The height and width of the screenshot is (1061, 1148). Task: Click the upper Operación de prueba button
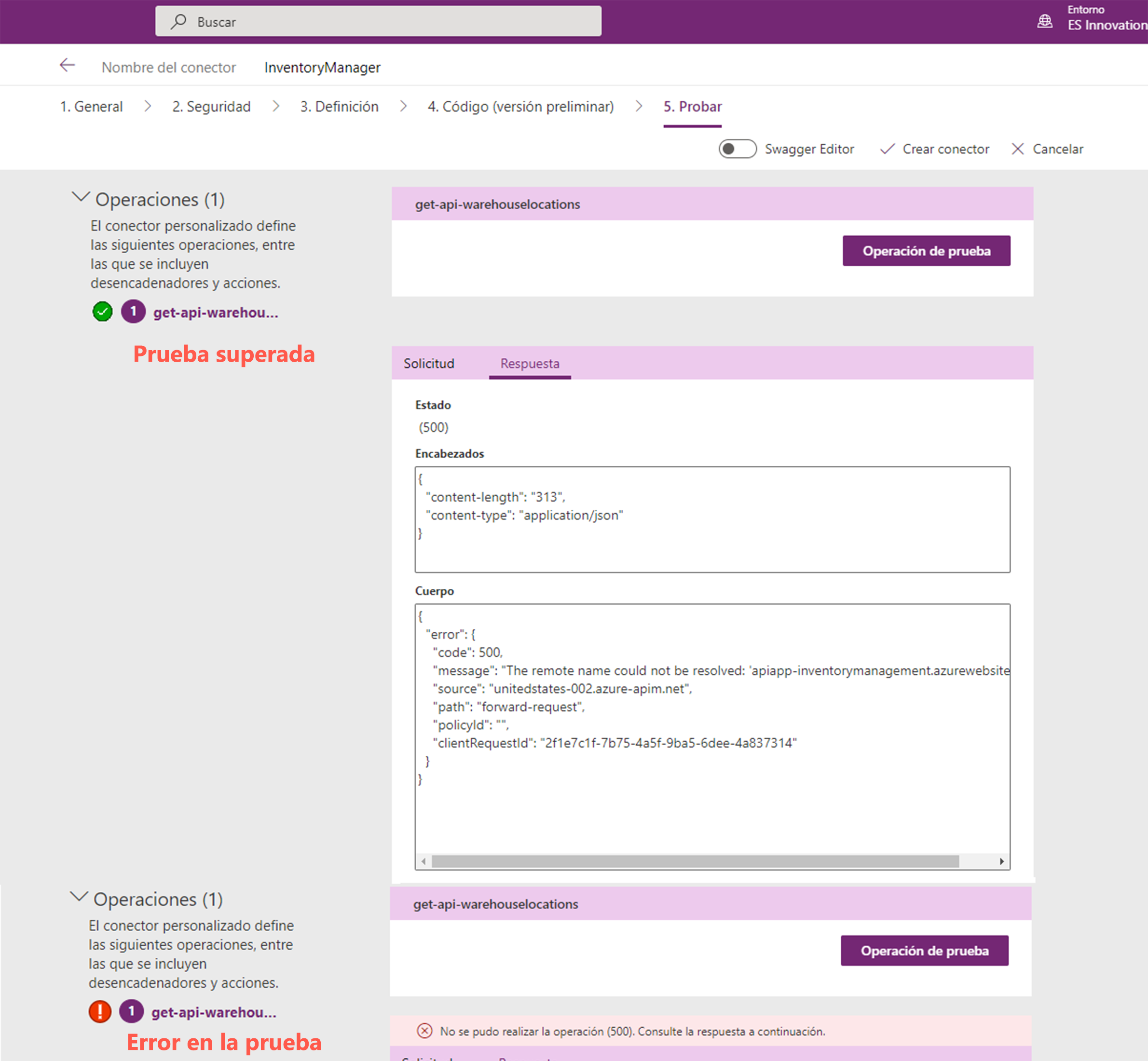926,251
